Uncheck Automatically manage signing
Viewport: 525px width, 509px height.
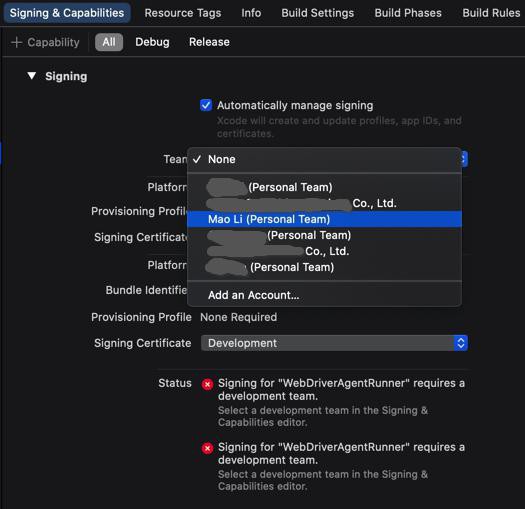pos(206,105)
